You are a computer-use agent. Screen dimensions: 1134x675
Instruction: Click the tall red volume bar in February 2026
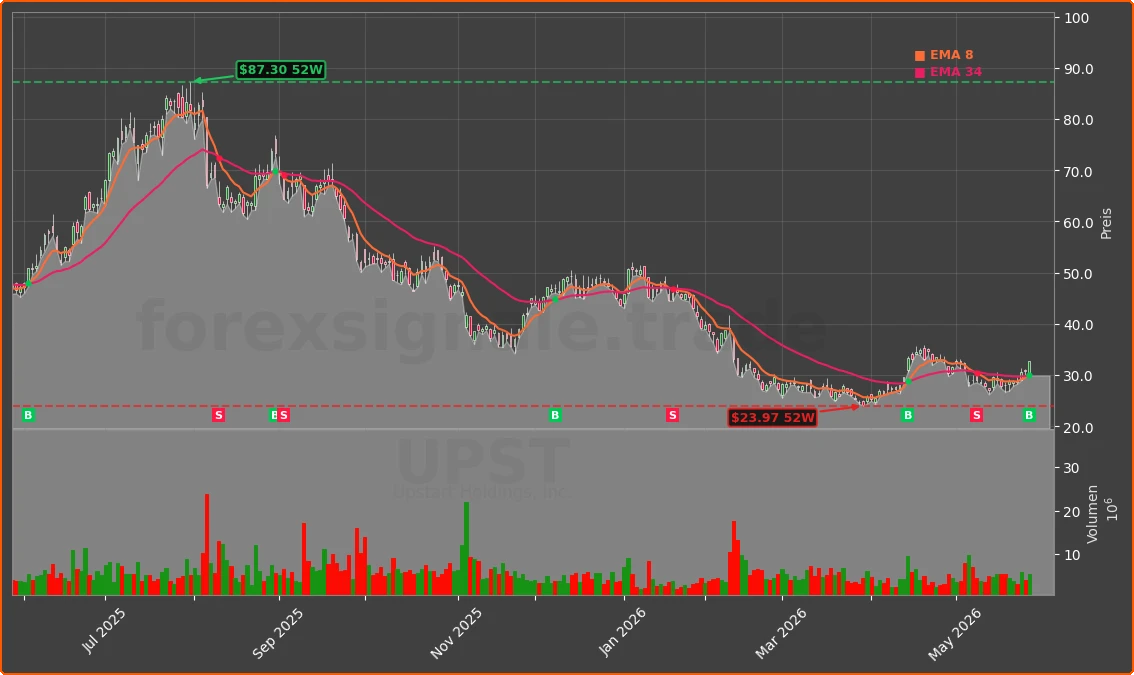(734, 558)
